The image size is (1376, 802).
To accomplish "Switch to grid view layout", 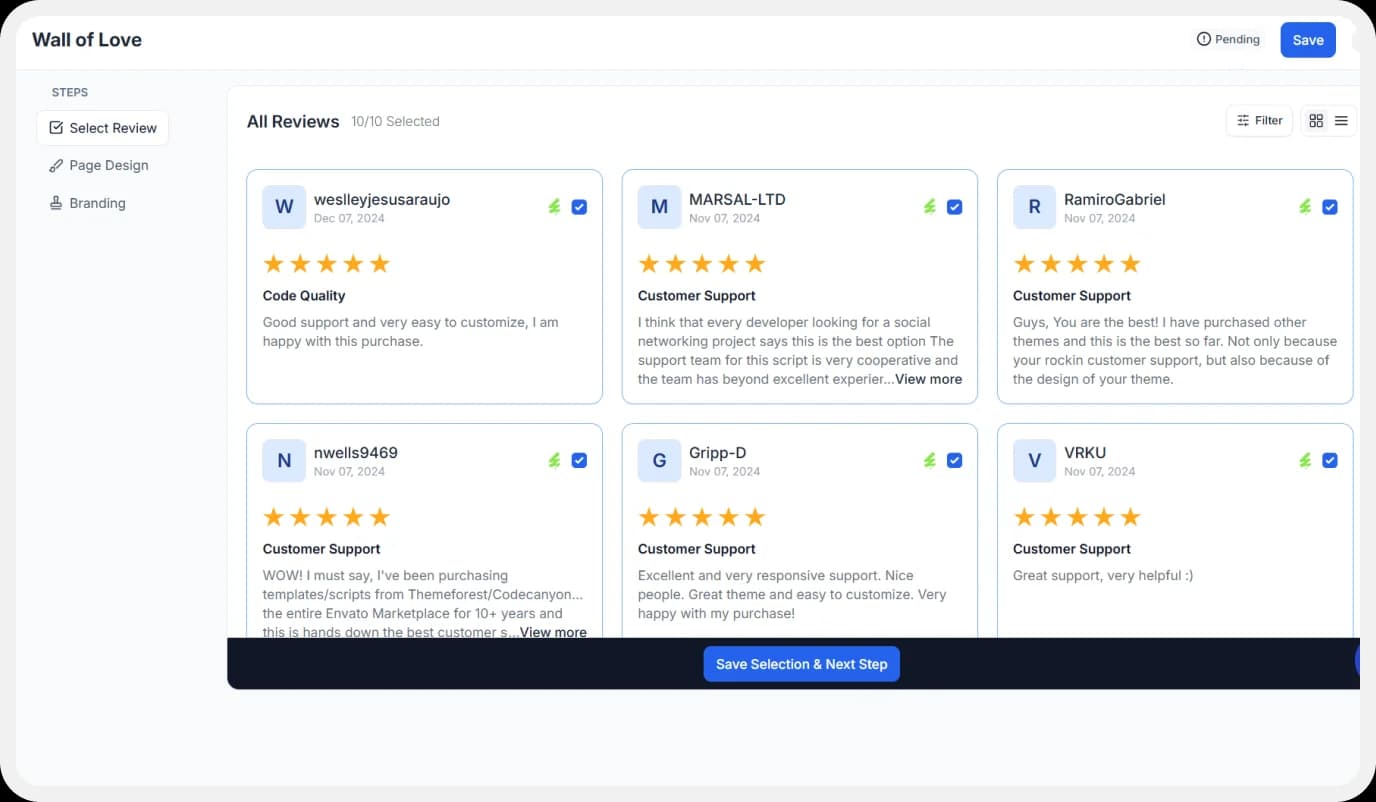I will click(x=1316, y=120).
